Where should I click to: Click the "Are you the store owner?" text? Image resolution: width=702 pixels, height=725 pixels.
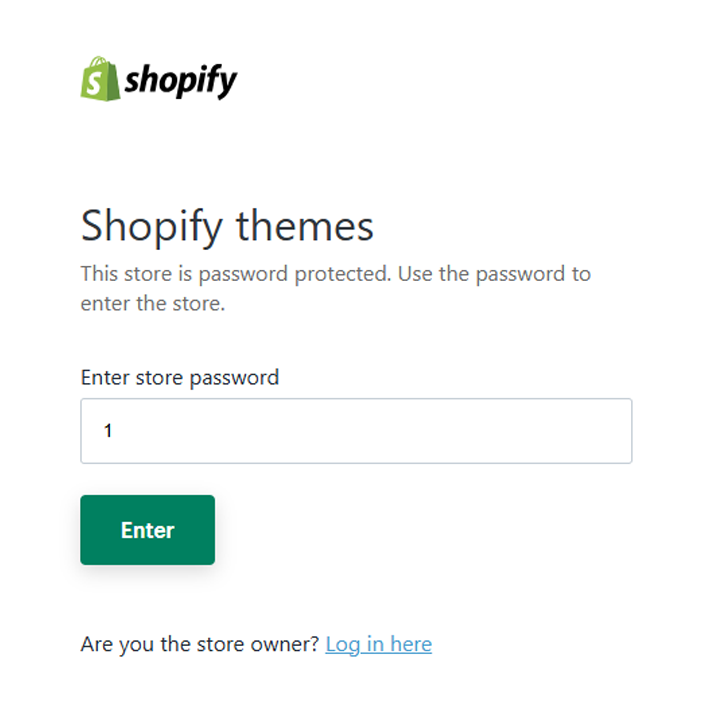[x=200, y=644]
